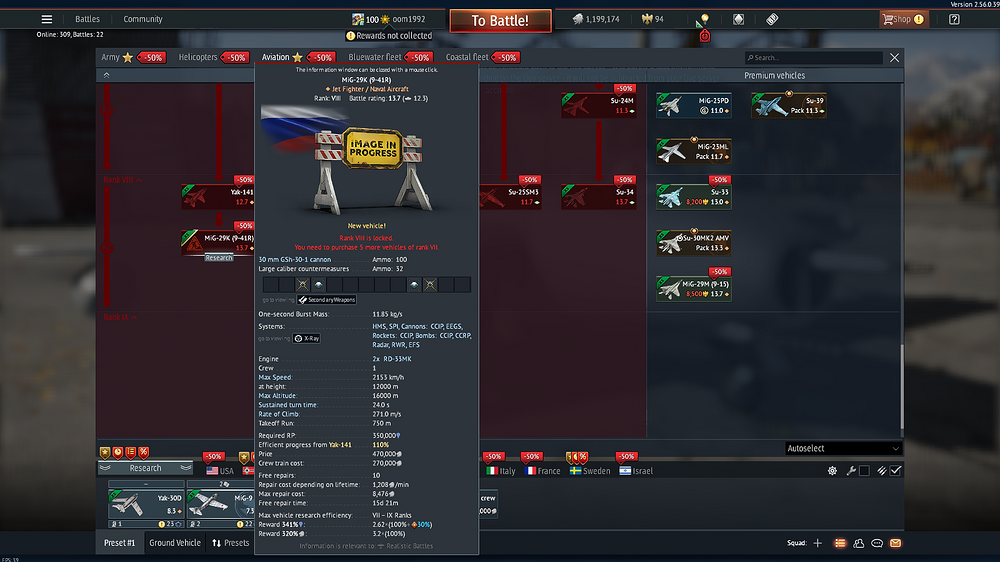Select the Su-24M vehicle card
1000x562 pixels.
[x=598, y=105]
